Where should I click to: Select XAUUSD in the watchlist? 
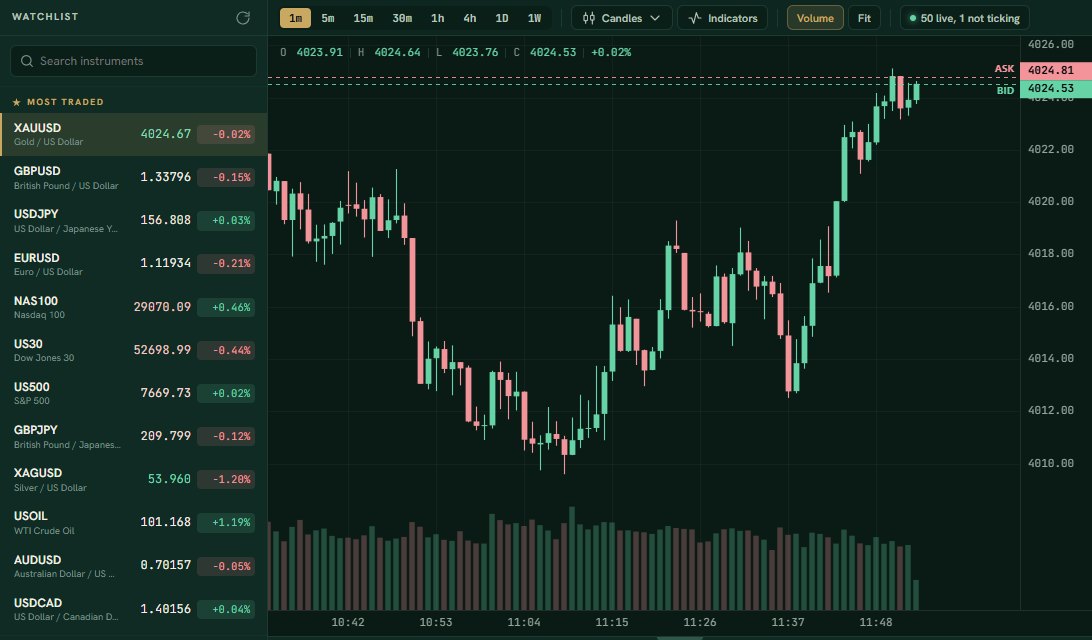tap(134, 134)
